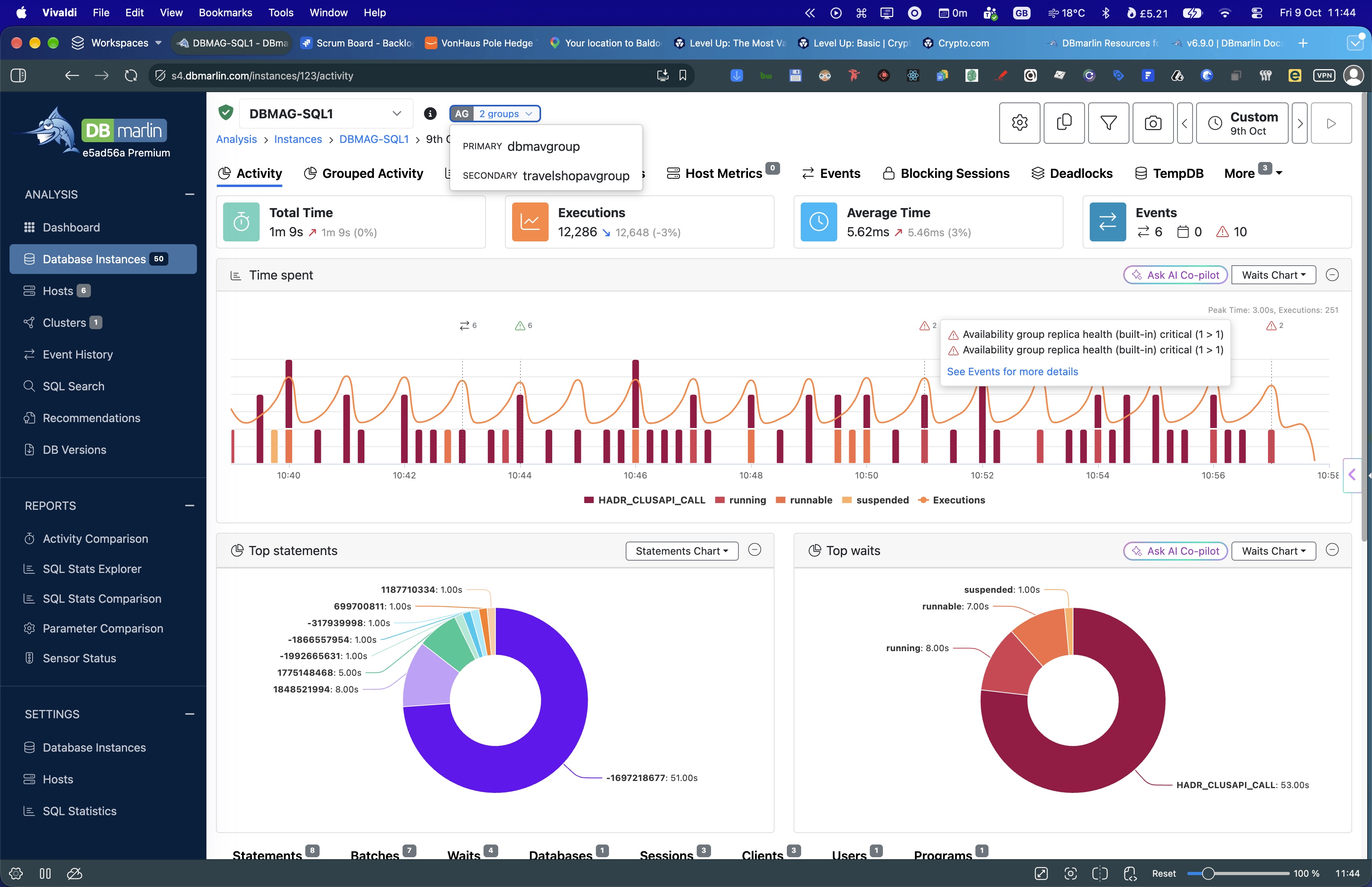Screen dimensions: 1372x887
Task: Open More tabs dropdown
Action: [x=1253, y=174]
